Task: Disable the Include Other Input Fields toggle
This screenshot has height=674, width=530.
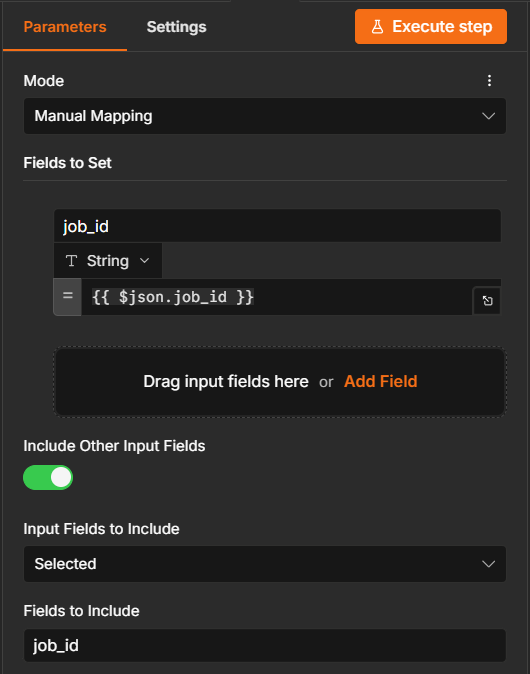Action: point(48,478)
